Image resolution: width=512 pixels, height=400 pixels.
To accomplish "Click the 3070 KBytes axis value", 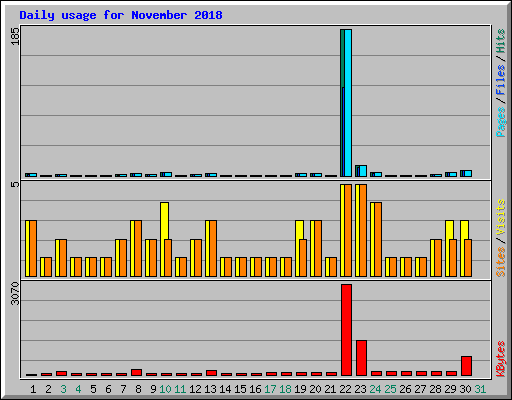I will click(x=15, y=293).
